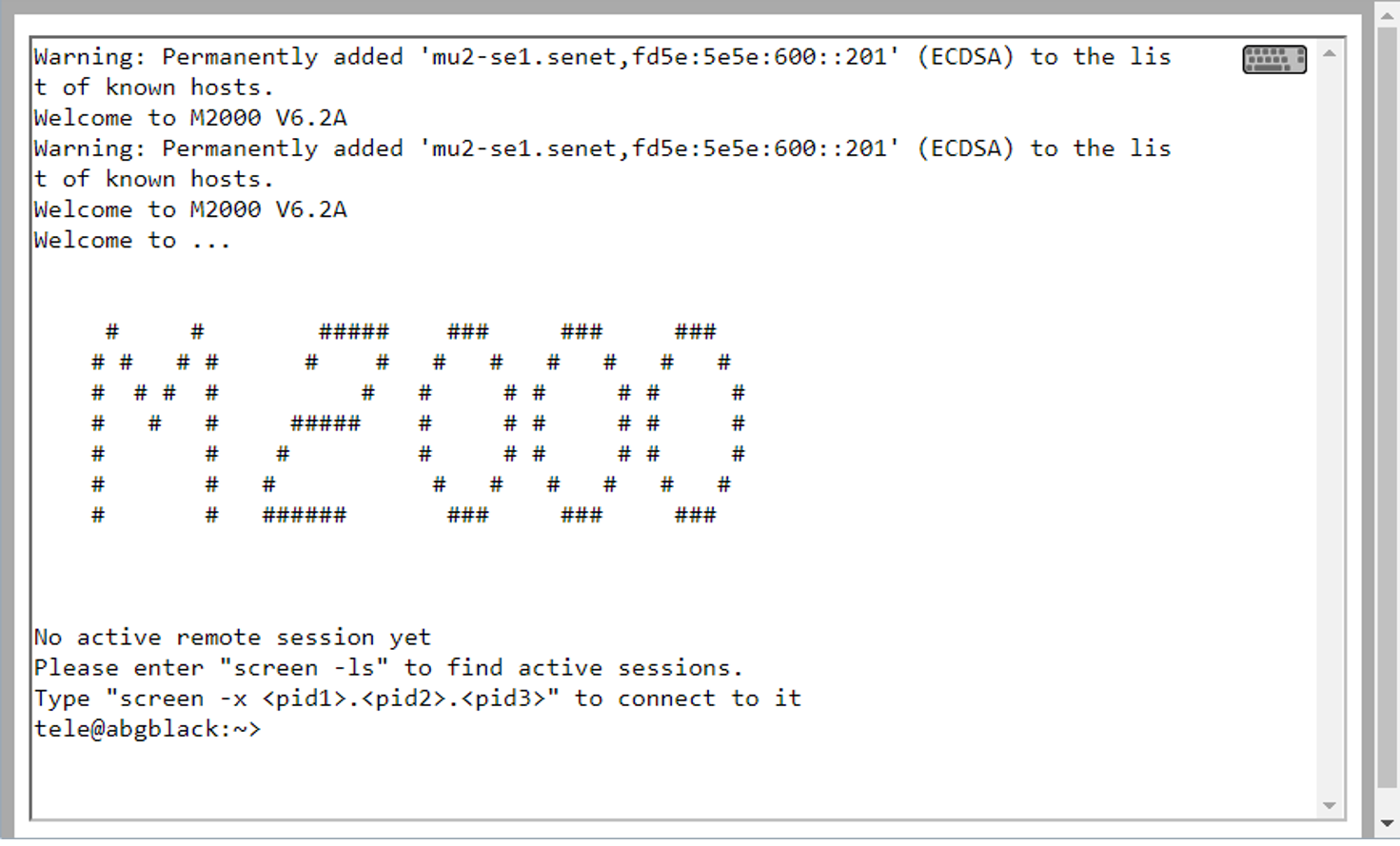Open the on-screen virtual keyboard icon
Viewport: 1400px width, 846px height.
coord(1274,60)
